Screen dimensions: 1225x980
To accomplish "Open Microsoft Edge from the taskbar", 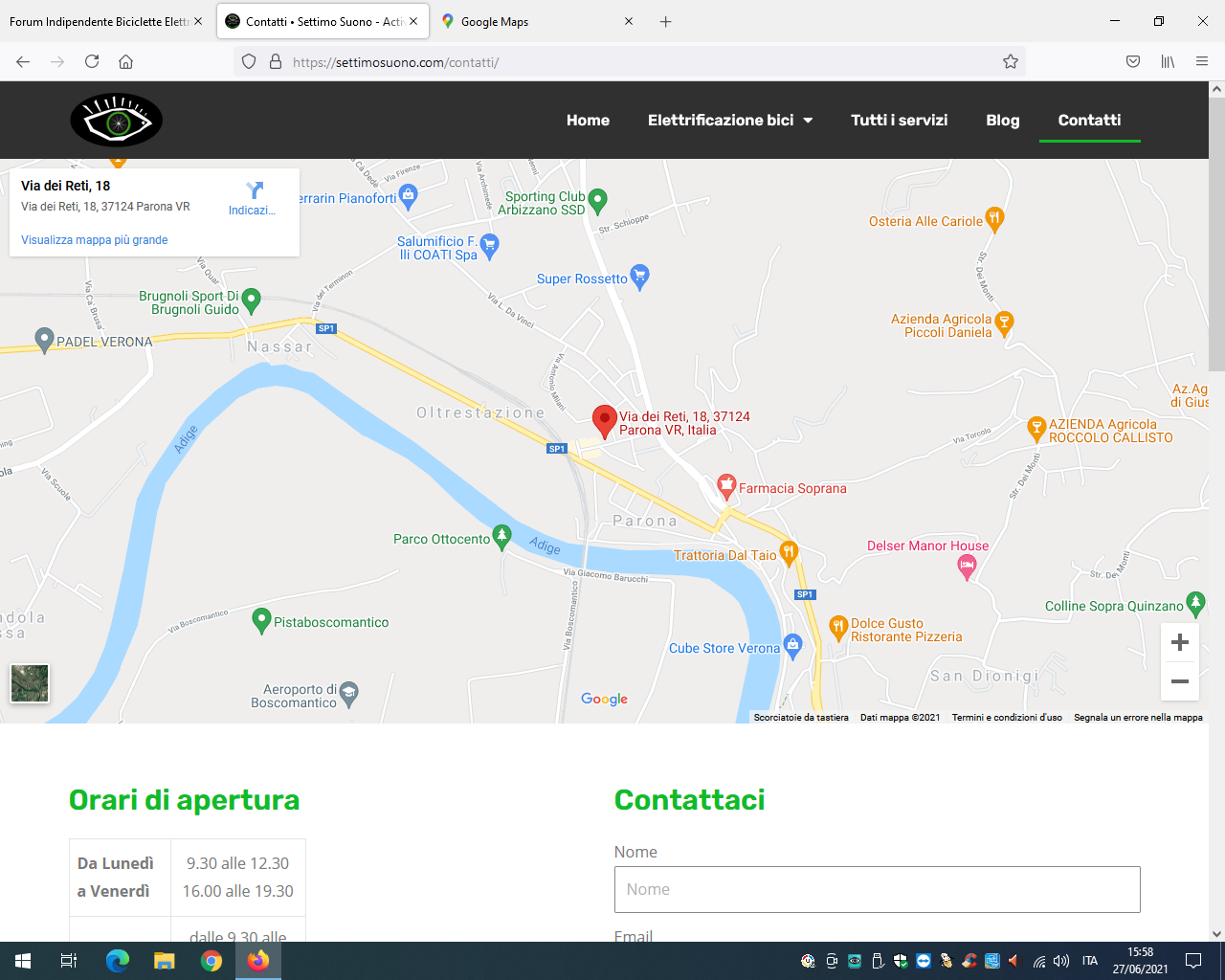I will coord(118,961).
